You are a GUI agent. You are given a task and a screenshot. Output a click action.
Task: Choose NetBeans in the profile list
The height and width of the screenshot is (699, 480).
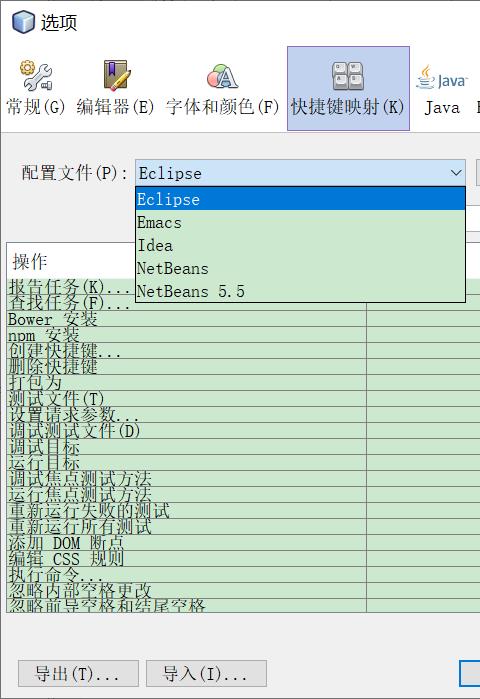tap(300, 268)
